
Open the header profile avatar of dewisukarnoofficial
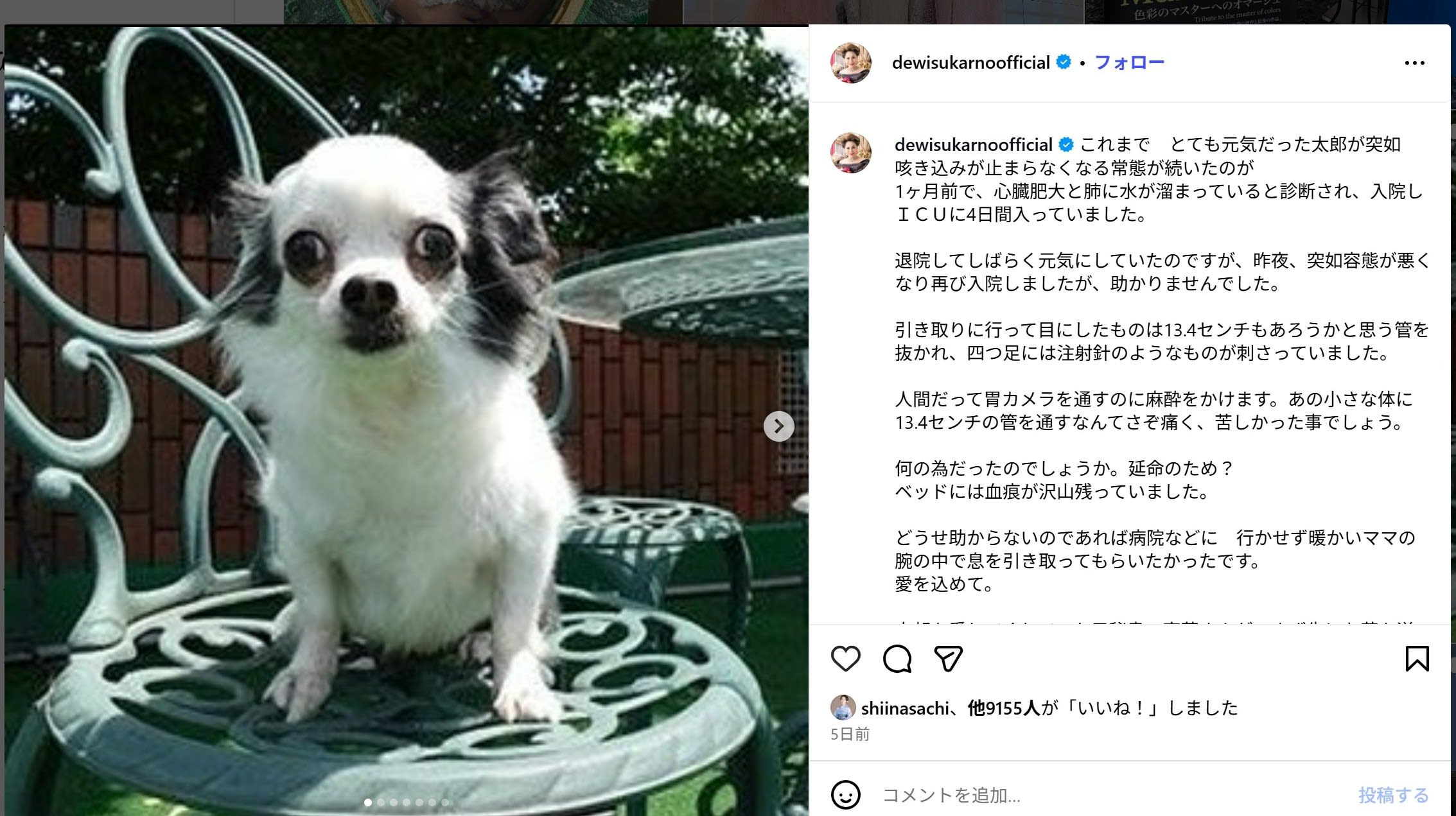[x=851, y=63]
